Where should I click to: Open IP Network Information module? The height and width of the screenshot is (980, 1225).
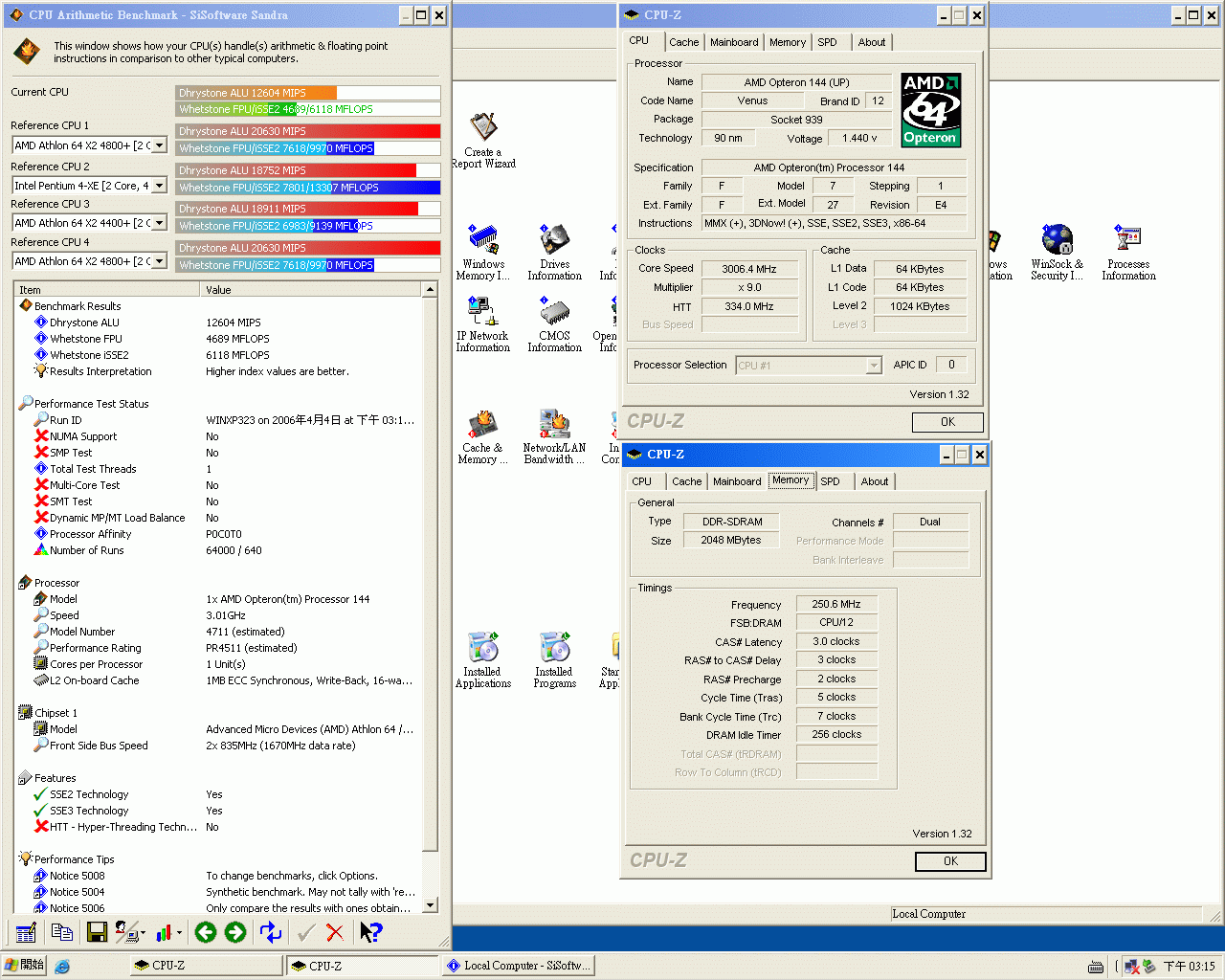(x=483, y=324)
